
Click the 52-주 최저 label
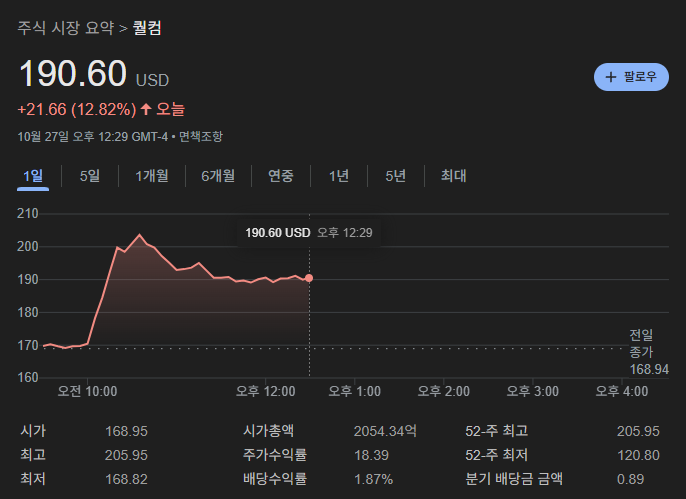click(497, 455)
